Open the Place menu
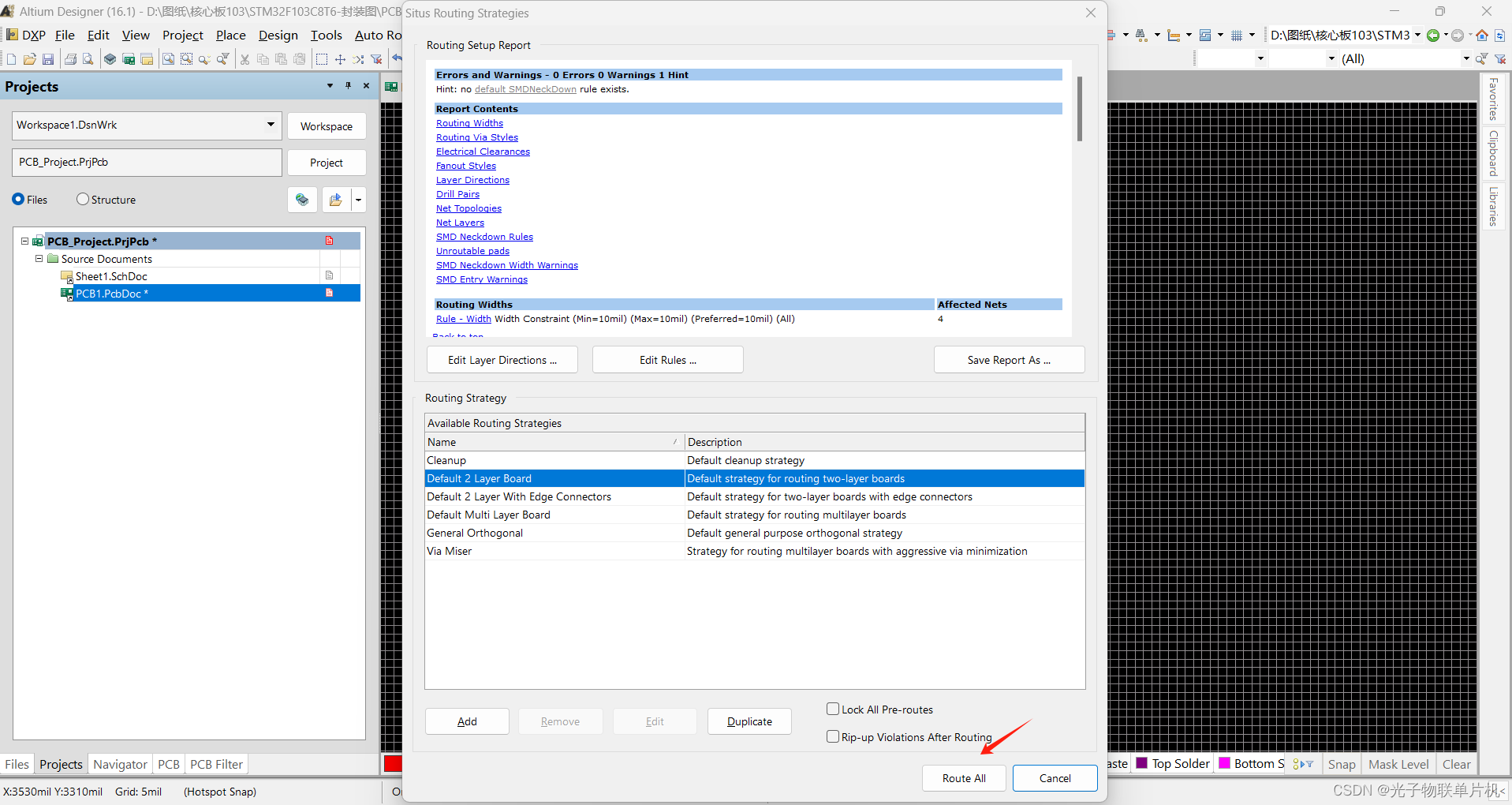This screenshot has height=805, width=1512. coord(231,36)
